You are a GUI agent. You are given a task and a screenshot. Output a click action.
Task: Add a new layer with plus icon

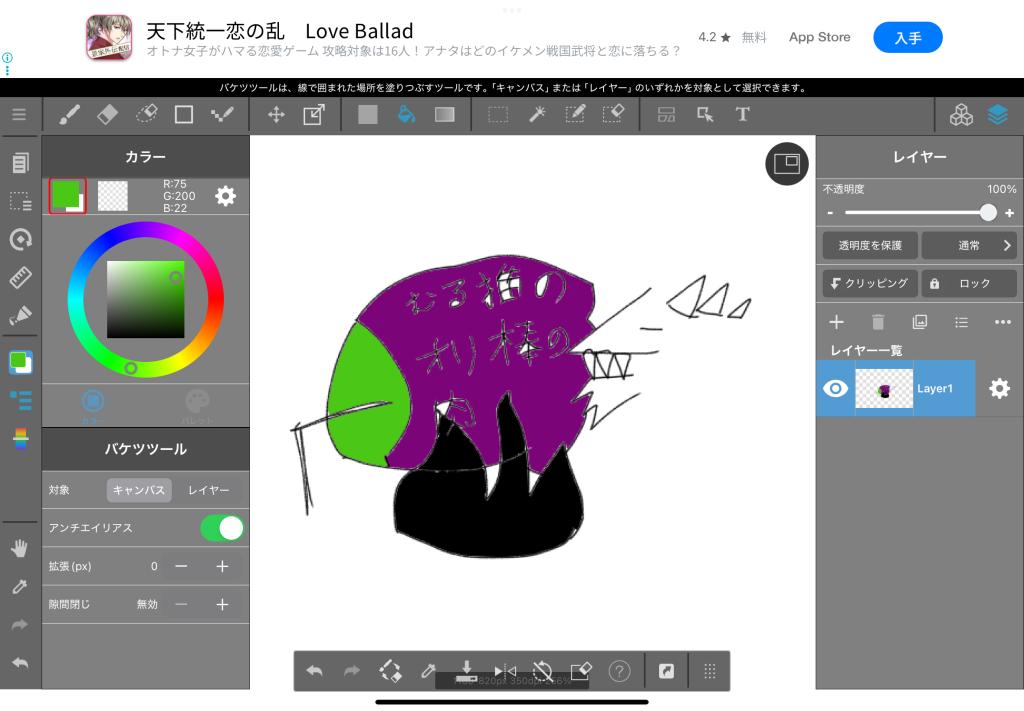click(837, 322)
